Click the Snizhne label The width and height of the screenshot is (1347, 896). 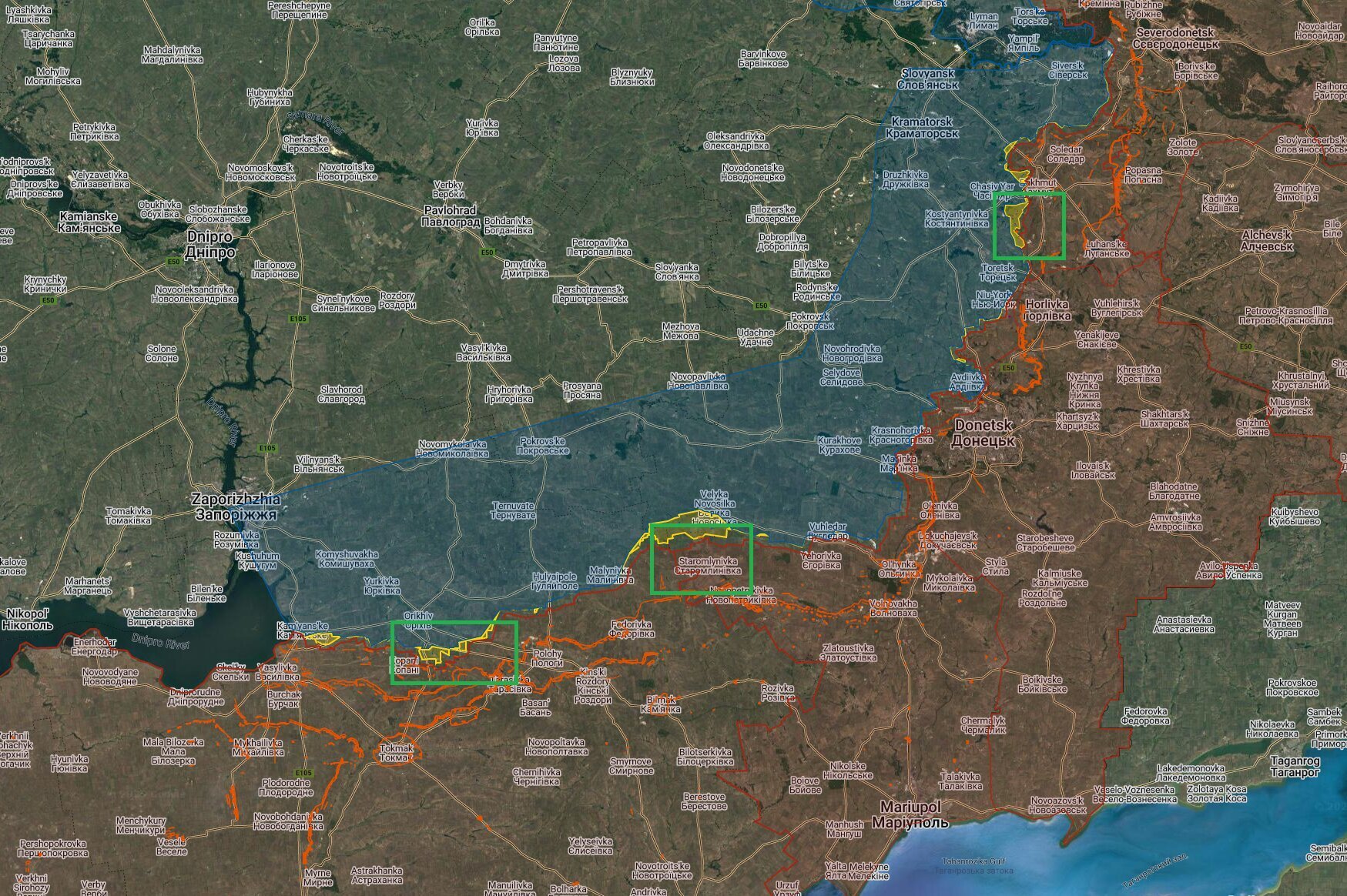[x=1252, y=427]
